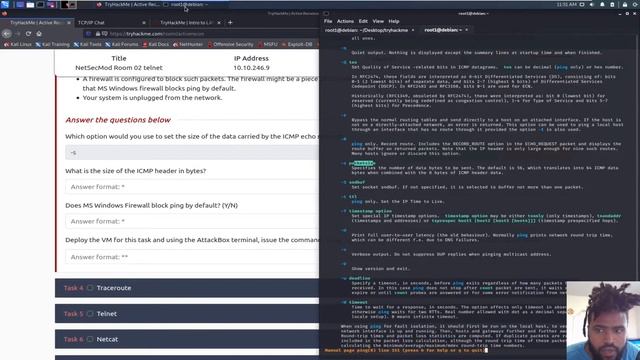Click the ICMP data size answer field
640x360 pixels.
click(x=192, y=153)
